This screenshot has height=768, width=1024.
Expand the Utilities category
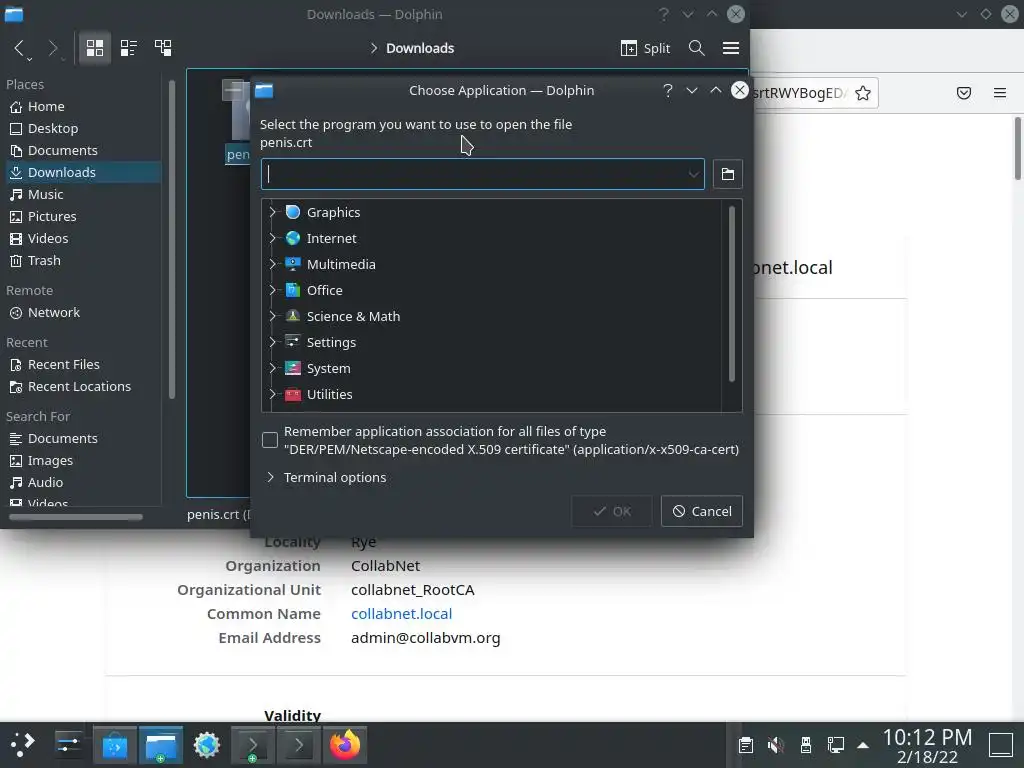pos(272,394)
